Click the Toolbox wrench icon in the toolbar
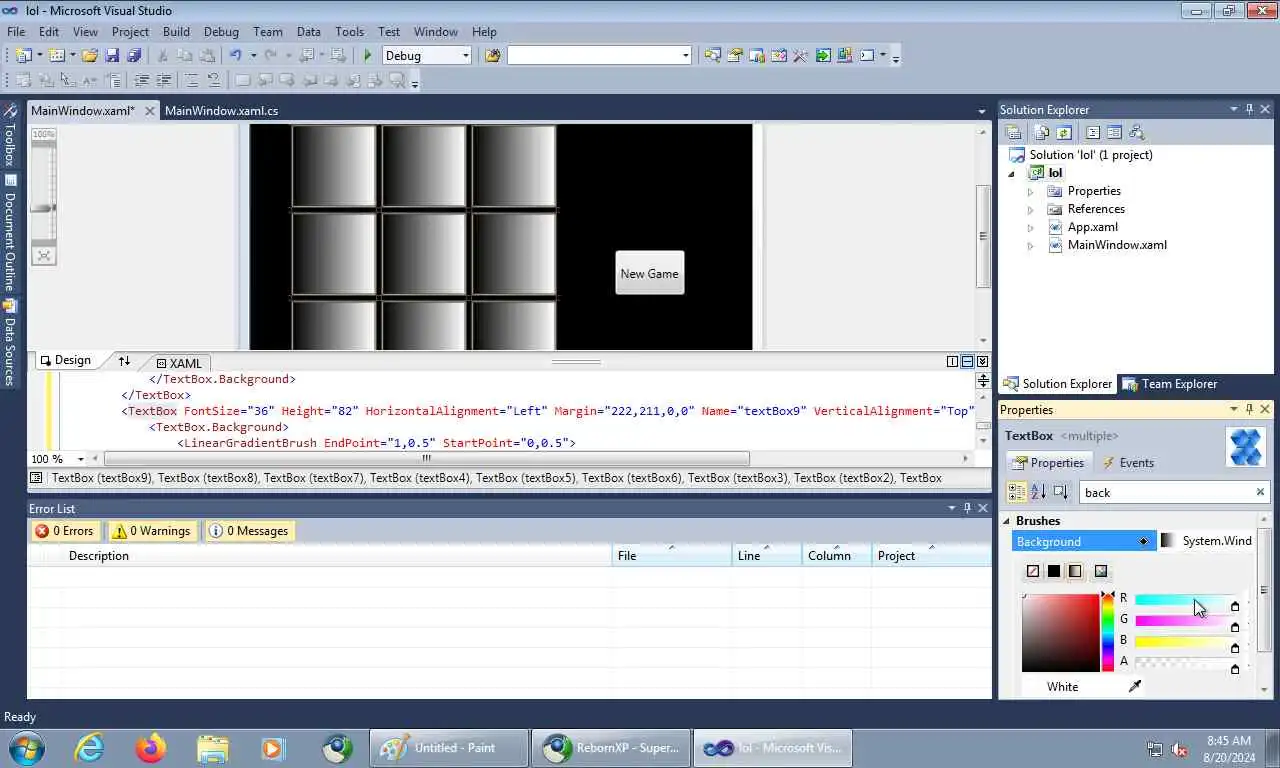 click(800, 56)
